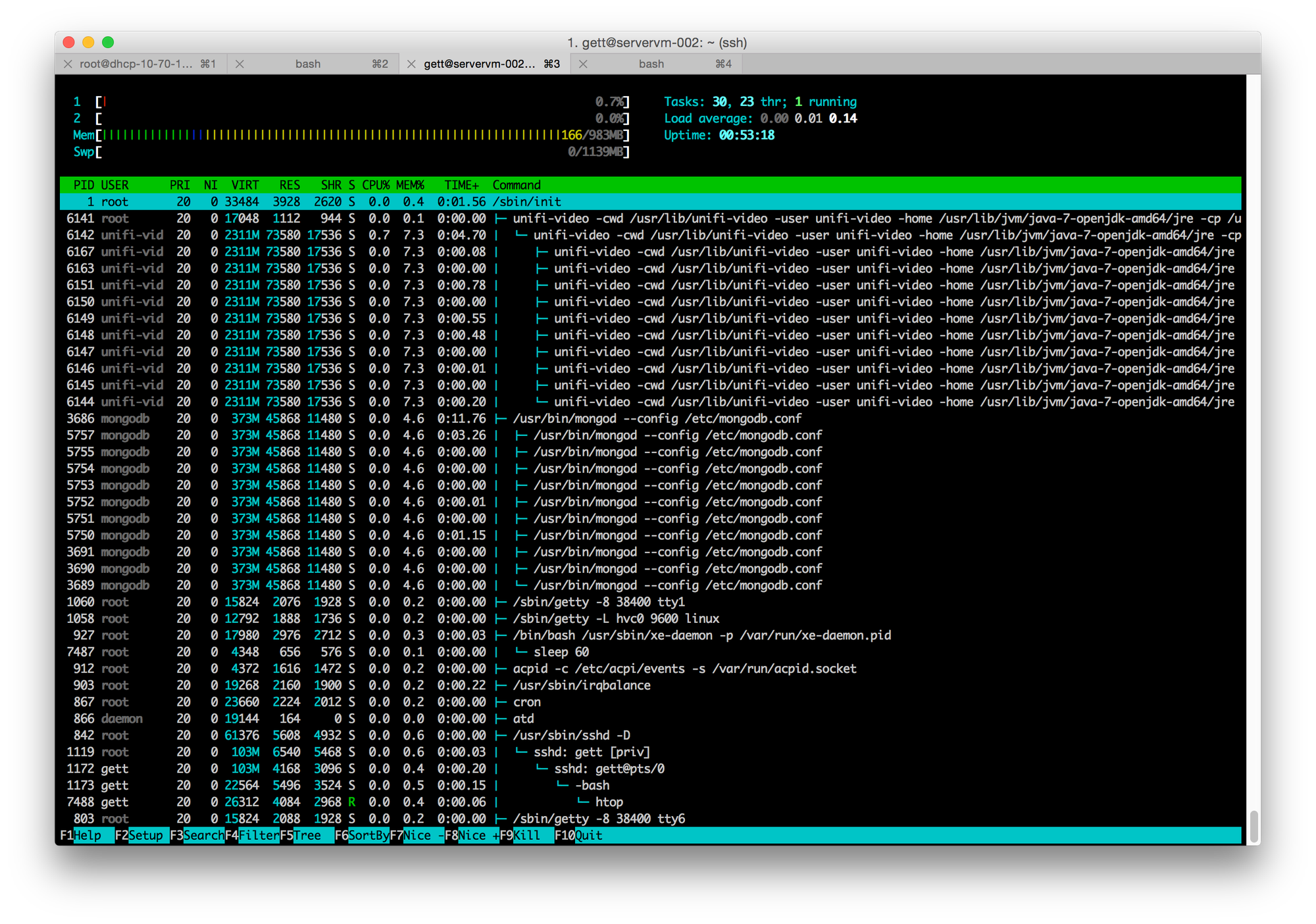The image size is (1316, 924).
Task: Click the terminal vertical scrollbar thumb
Action: coord(1254,826)
